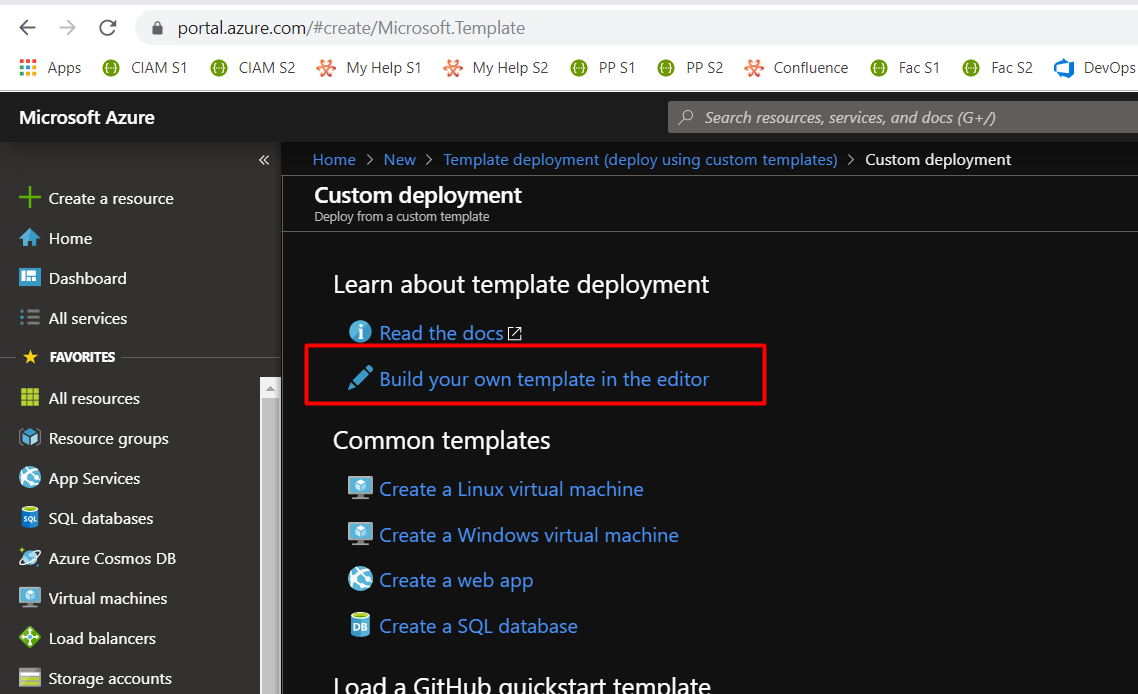Click Create a SQL database link
The height and width of the screenshot is (694, 1138).
[479, 626]
